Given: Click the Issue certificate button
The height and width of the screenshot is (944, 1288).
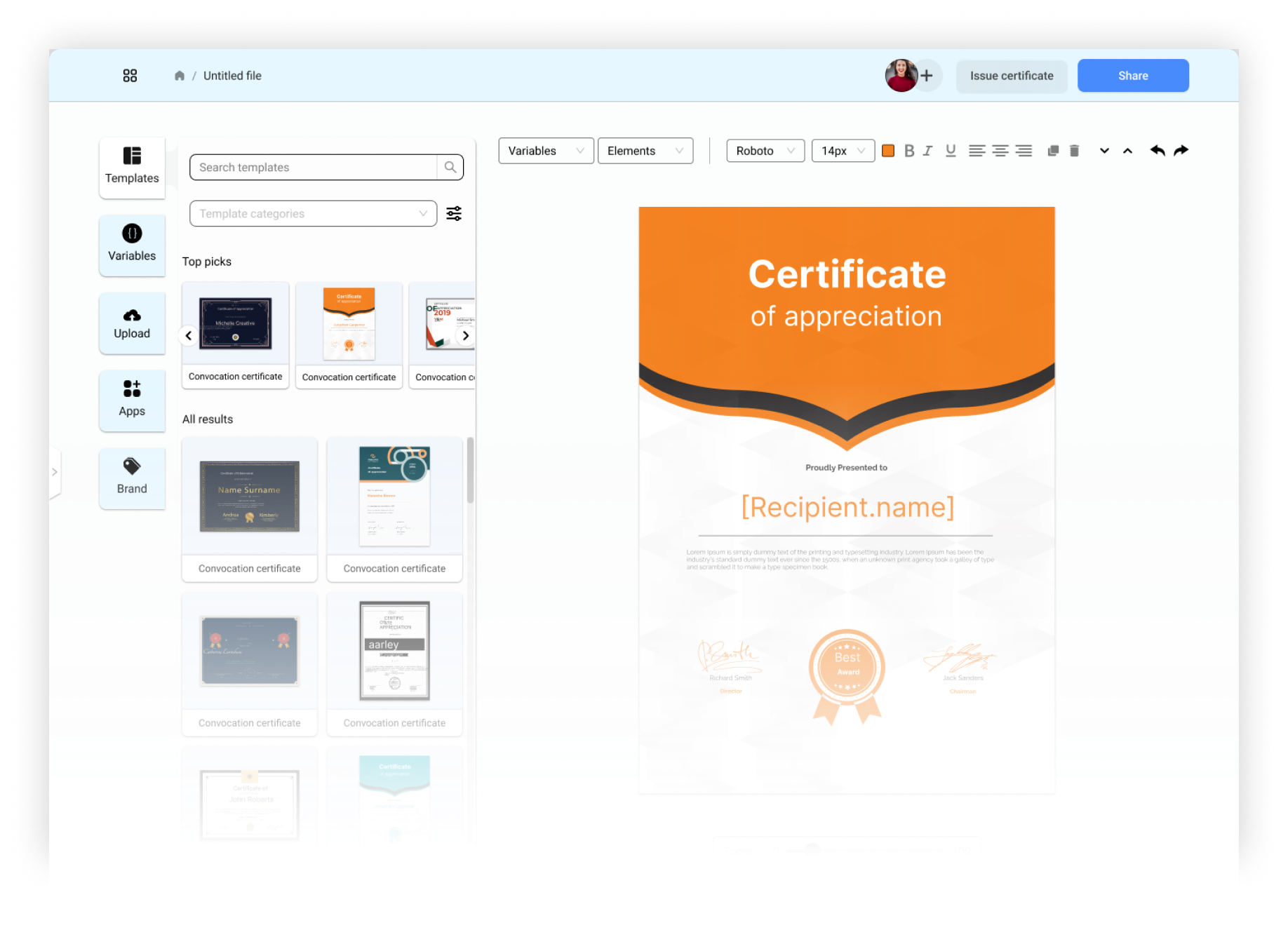Looking at the screenshot, I should [1011, 76].
